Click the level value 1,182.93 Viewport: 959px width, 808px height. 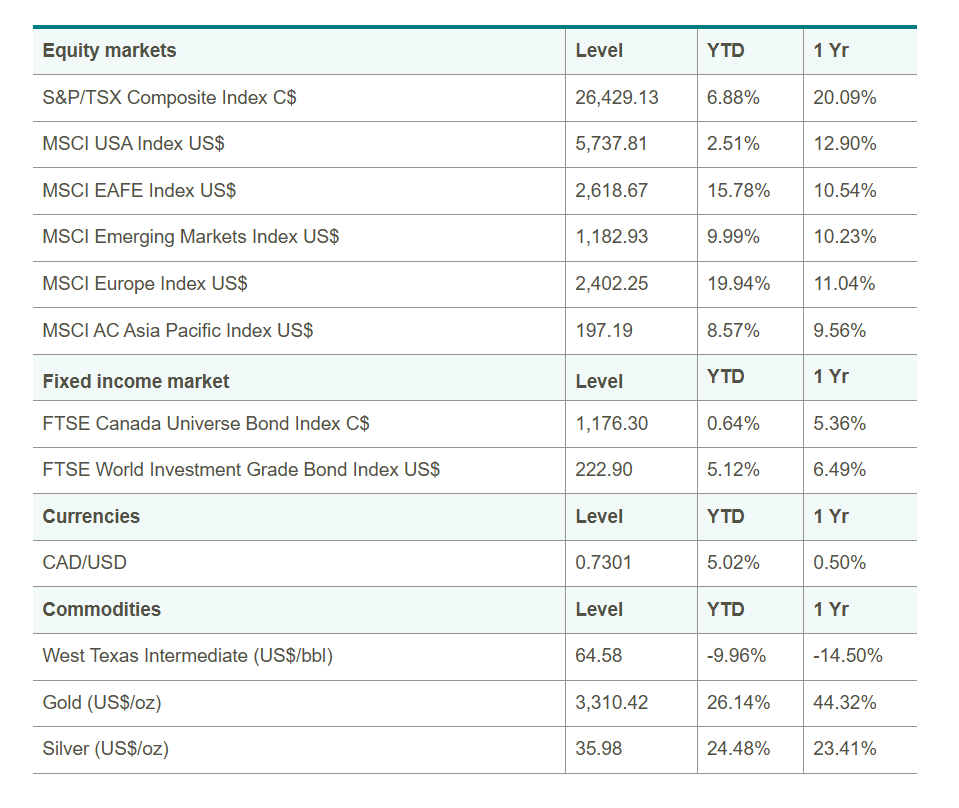coord(611,237)
